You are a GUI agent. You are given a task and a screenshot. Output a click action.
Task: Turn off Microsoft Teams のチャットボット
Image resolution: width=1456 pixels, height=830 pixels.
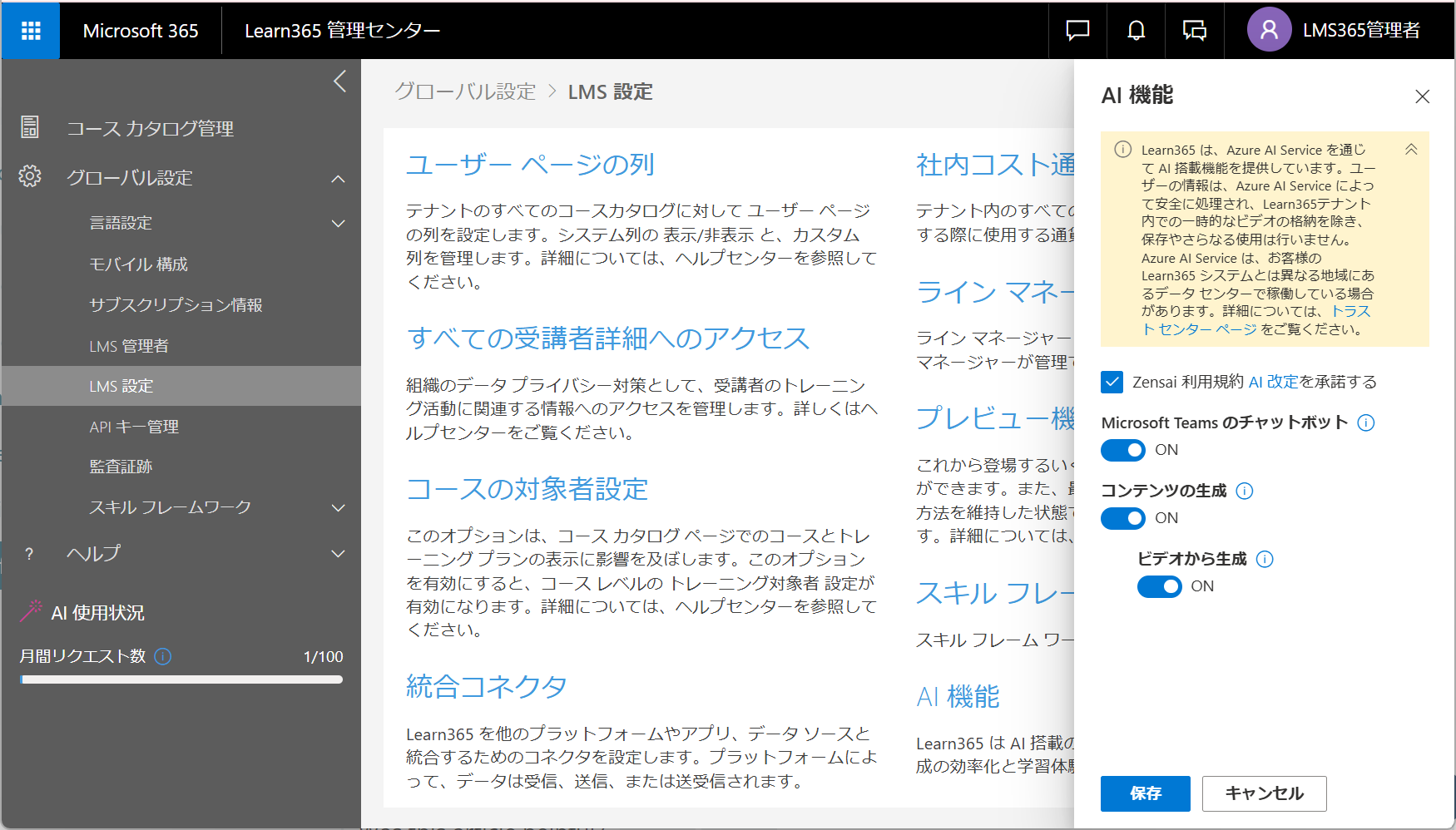pyautogui.click(x=1123, y=450)
